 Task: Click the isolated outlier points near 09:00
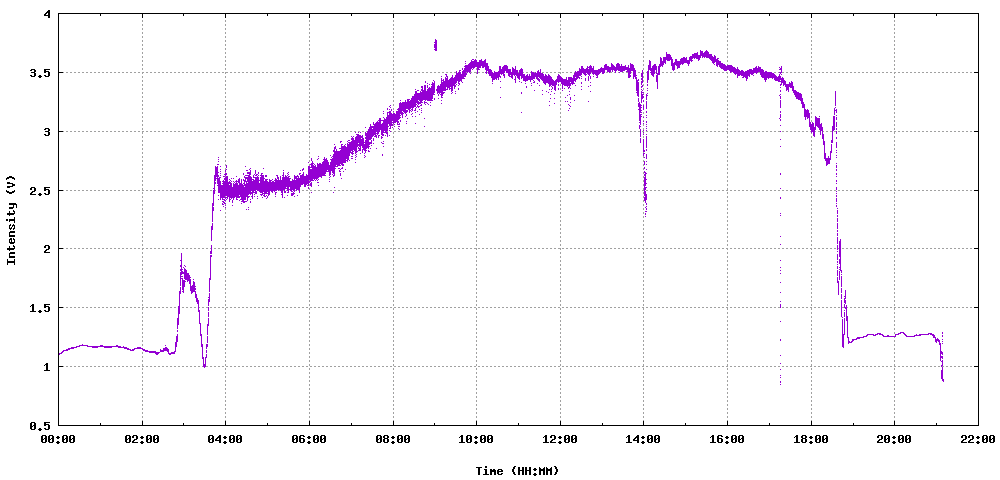pyautogui.click(x=436, y=45)
